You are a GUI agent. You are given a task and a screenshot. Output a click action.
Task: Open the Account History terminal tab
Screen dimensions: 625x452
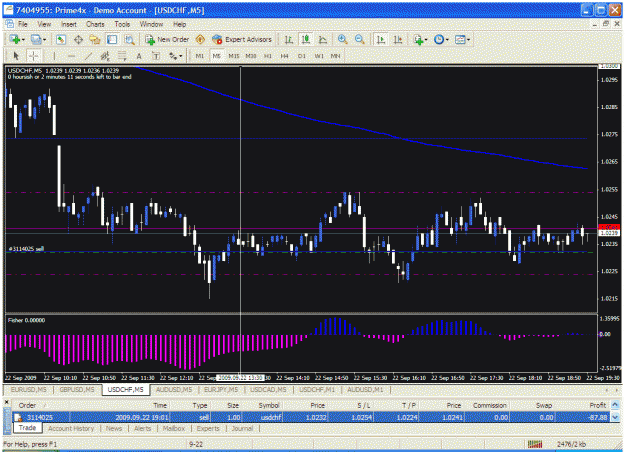coord(71,428)
